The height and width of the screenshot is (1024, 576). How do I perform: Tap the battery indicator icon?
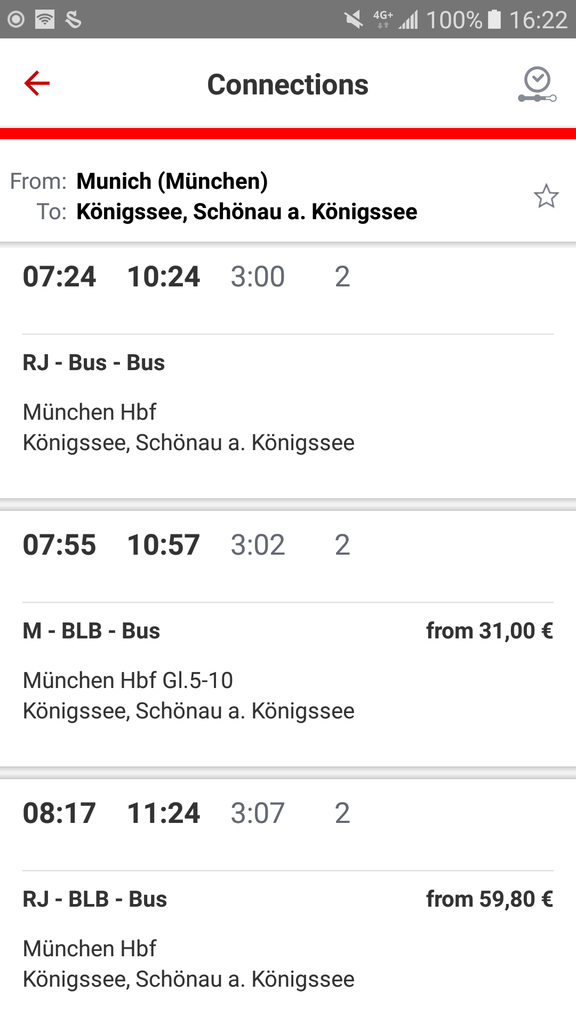494,19
